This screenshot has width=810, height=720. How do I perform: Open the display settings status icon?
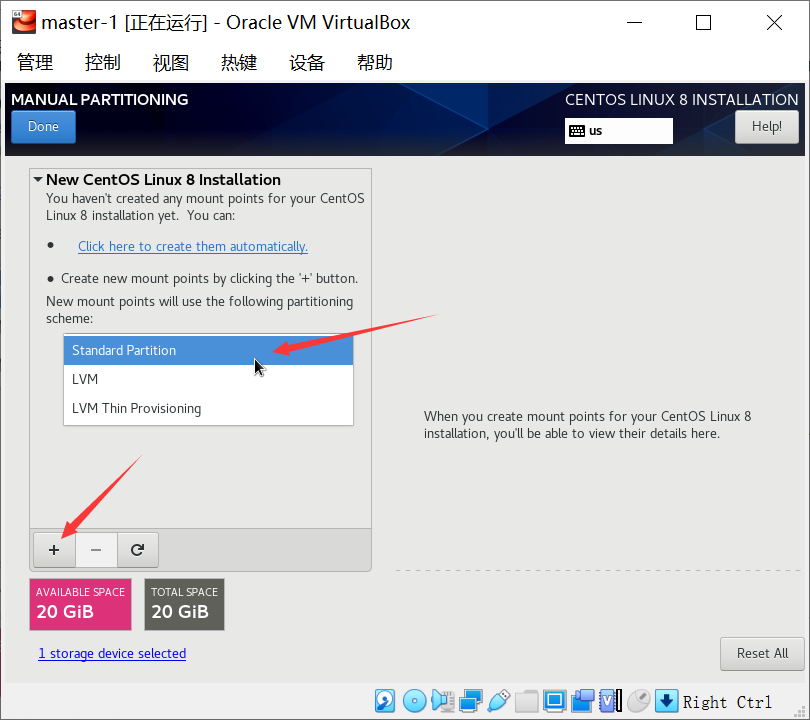(x=554, y=701)
